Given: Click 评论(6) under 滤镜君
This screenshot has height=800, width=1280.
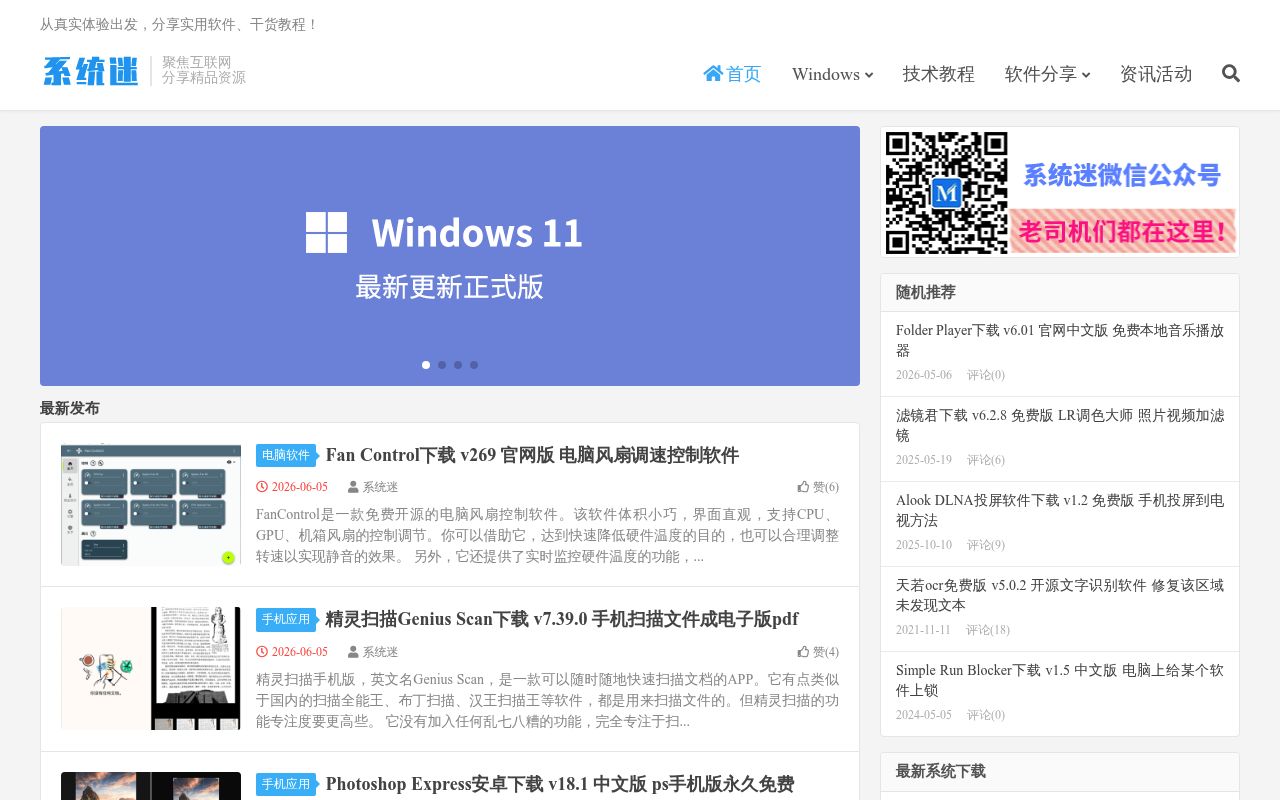Looking at the screenshot, I should pyautogui.click(x=985, y=460).
